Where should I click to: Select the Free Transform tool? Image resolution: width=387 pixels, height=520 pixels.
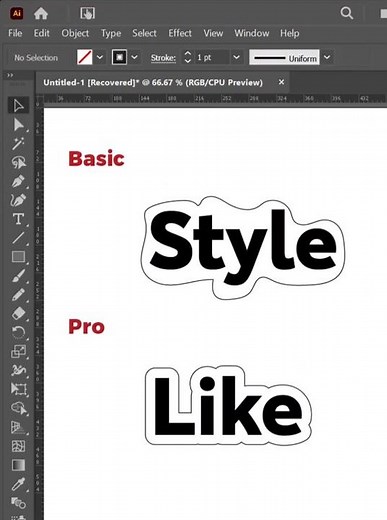tap(18, 389)
